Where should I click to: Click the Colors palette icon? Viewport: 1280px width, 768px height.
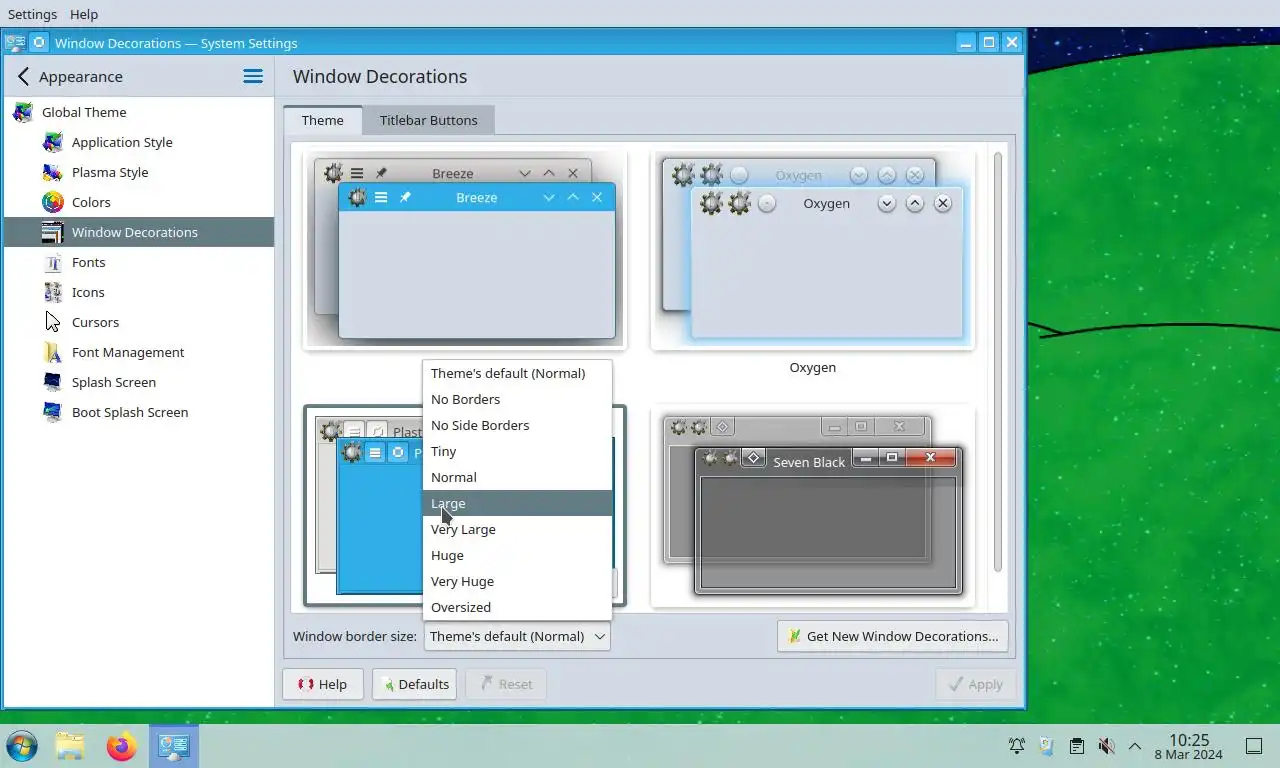(53, 202)
